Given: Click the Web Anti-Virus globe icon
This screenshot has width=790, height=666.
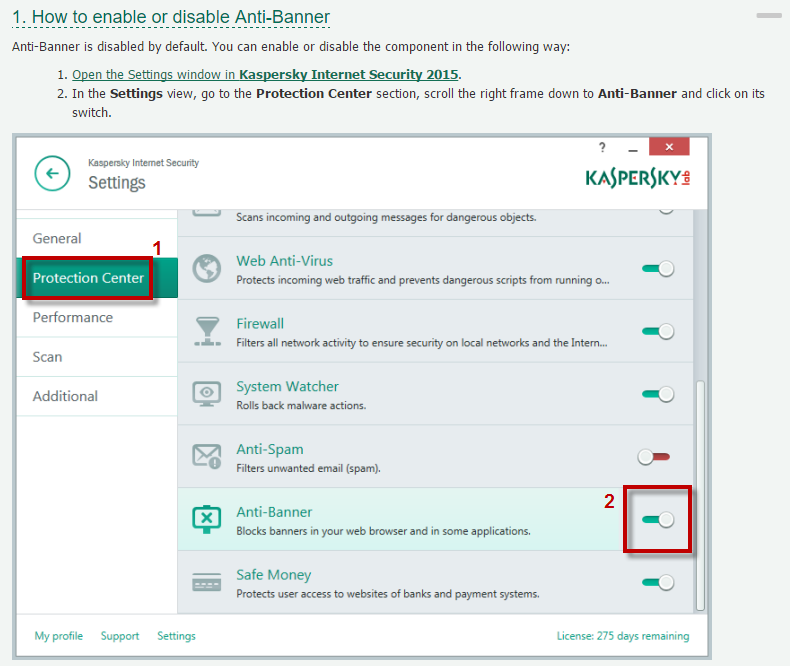Looking at the screenshot, I should click(207, 269).
